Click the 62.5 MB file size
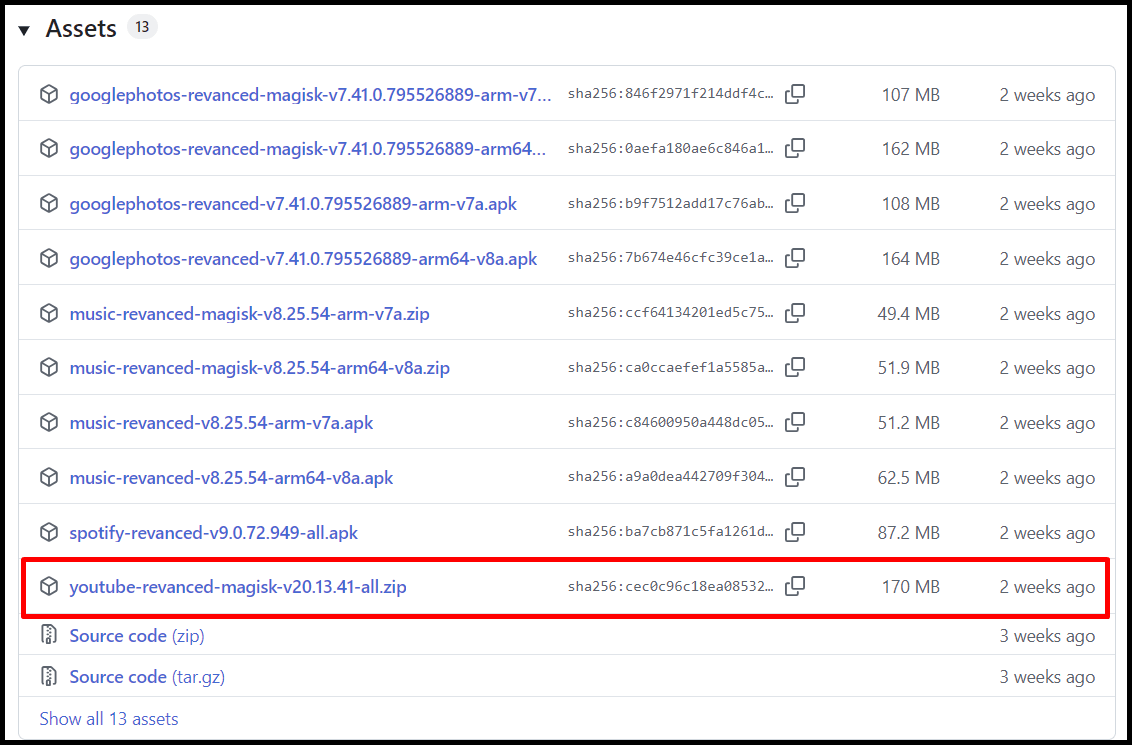 (x=908, y=477)
